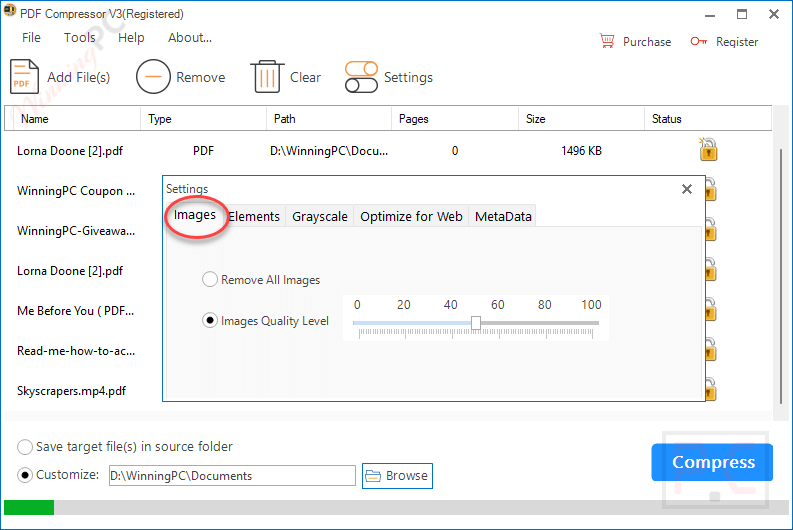Screen dimensions: 793x530
Task: Sort by the Path column header
Action: click(329, 119)
